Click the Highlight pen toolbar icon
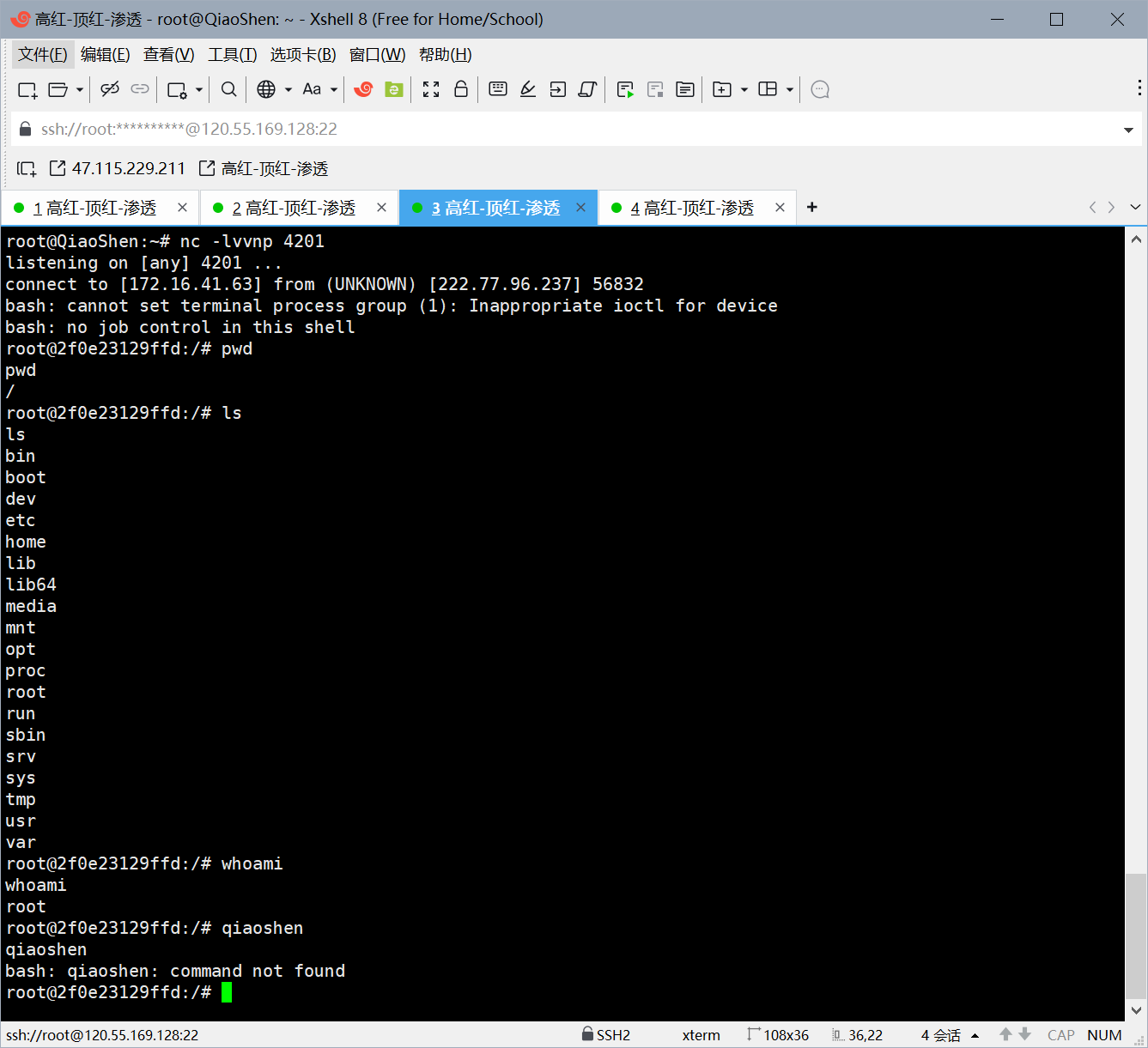Viewport: 1148px width, 1048px height. tap(528, 89)
